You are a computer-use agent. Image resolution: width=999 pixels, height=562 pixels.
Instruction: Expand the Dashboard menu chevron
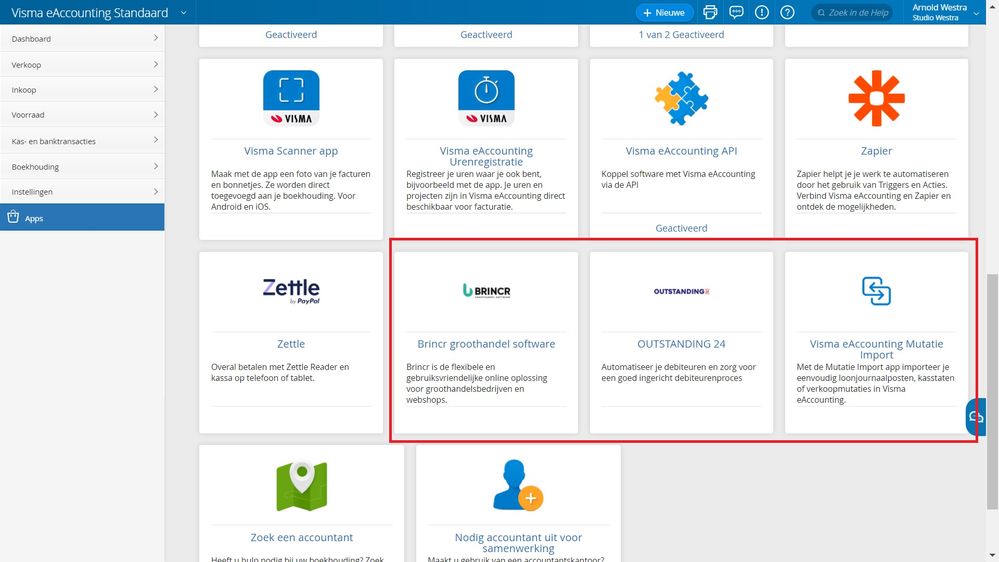(155, 38)
